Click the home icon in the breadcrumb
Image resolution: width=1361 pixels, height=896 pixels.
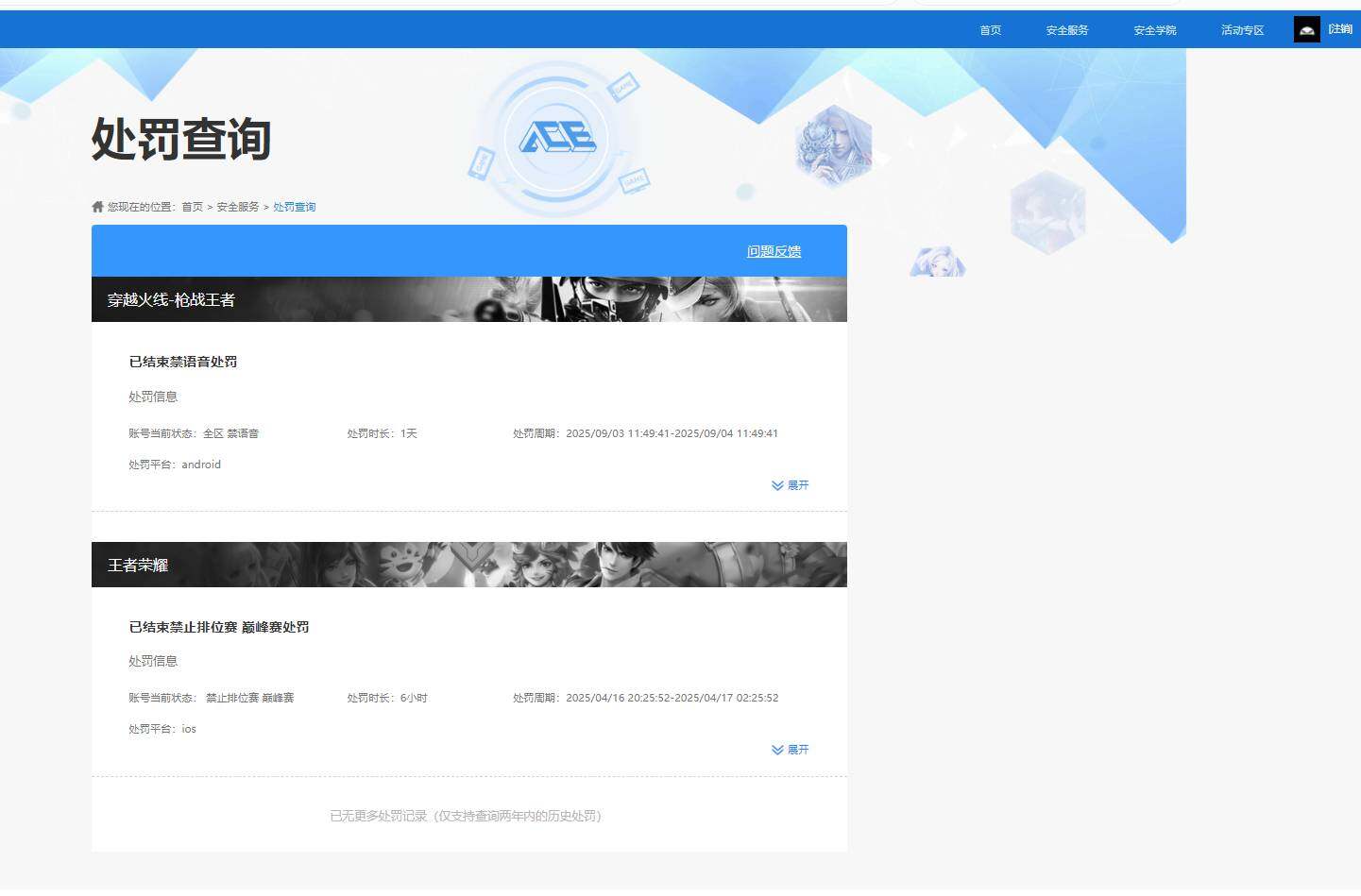coord(97,207)
